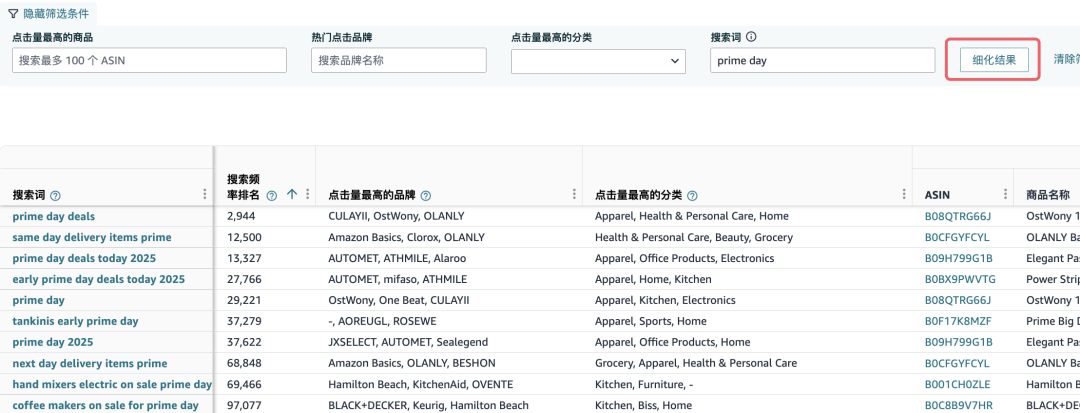Click help icon next to 搜索频率排名 header
Image resolution: width=1080 pixels, height=413 pixels.
click(x=271, y=195)
